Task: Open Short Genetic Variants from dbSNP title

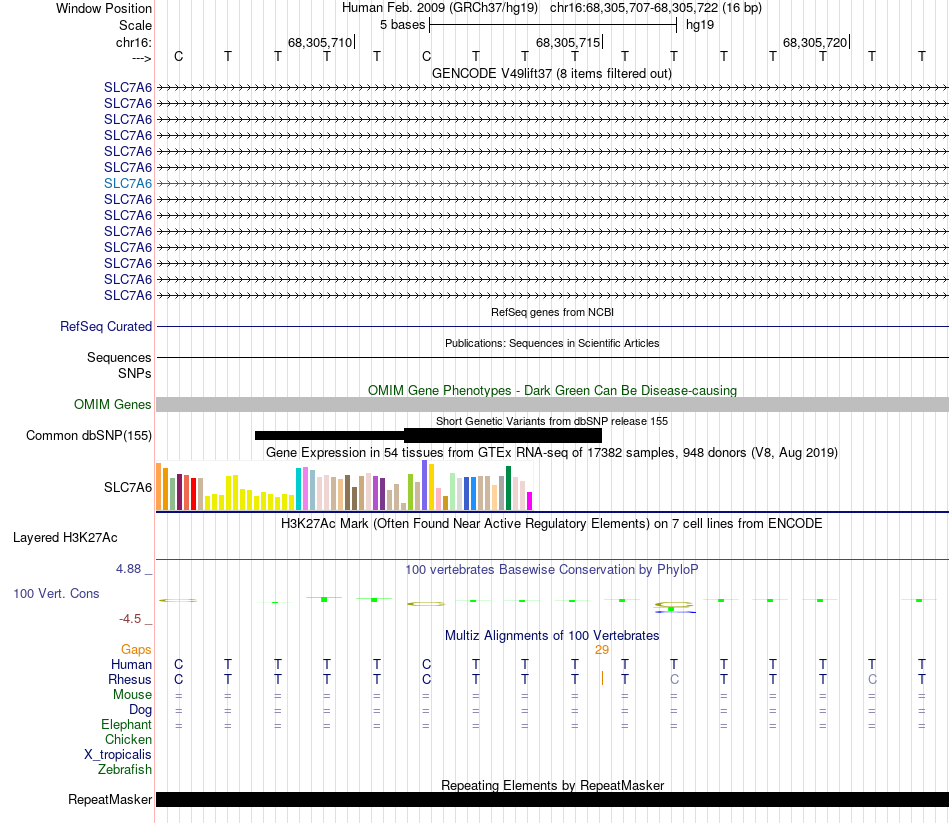Action: pos(552,421)
